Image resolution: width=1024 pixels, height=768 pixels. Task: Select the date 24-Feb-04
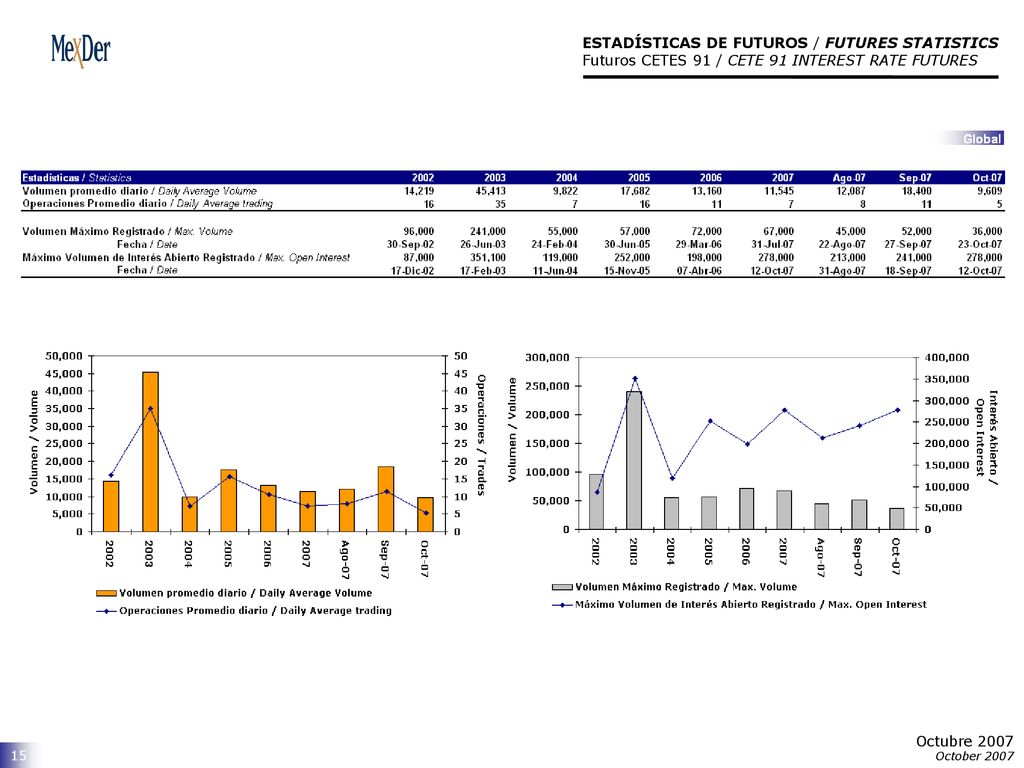click(x=554, y=244)
